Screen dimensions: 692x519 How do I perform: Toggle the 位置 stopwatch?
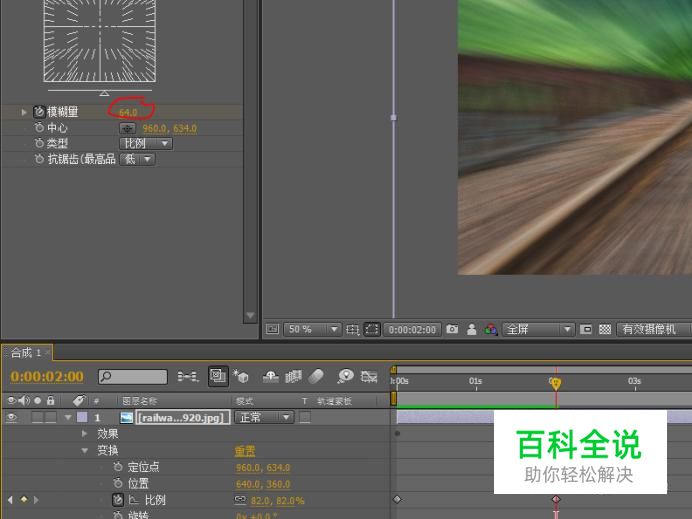click(x=118, y=483)
